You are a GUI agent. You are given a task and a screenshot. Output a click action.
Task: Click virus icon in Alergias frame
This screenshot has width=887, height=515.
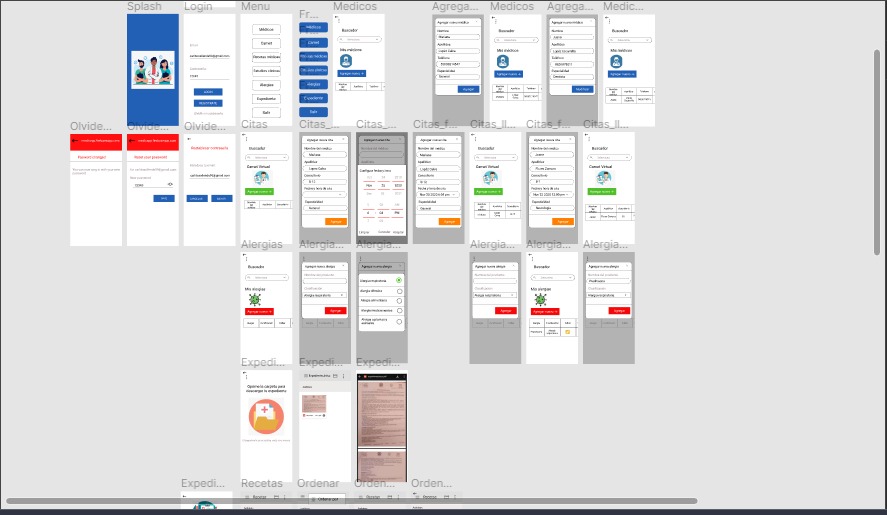click(255, 299)
